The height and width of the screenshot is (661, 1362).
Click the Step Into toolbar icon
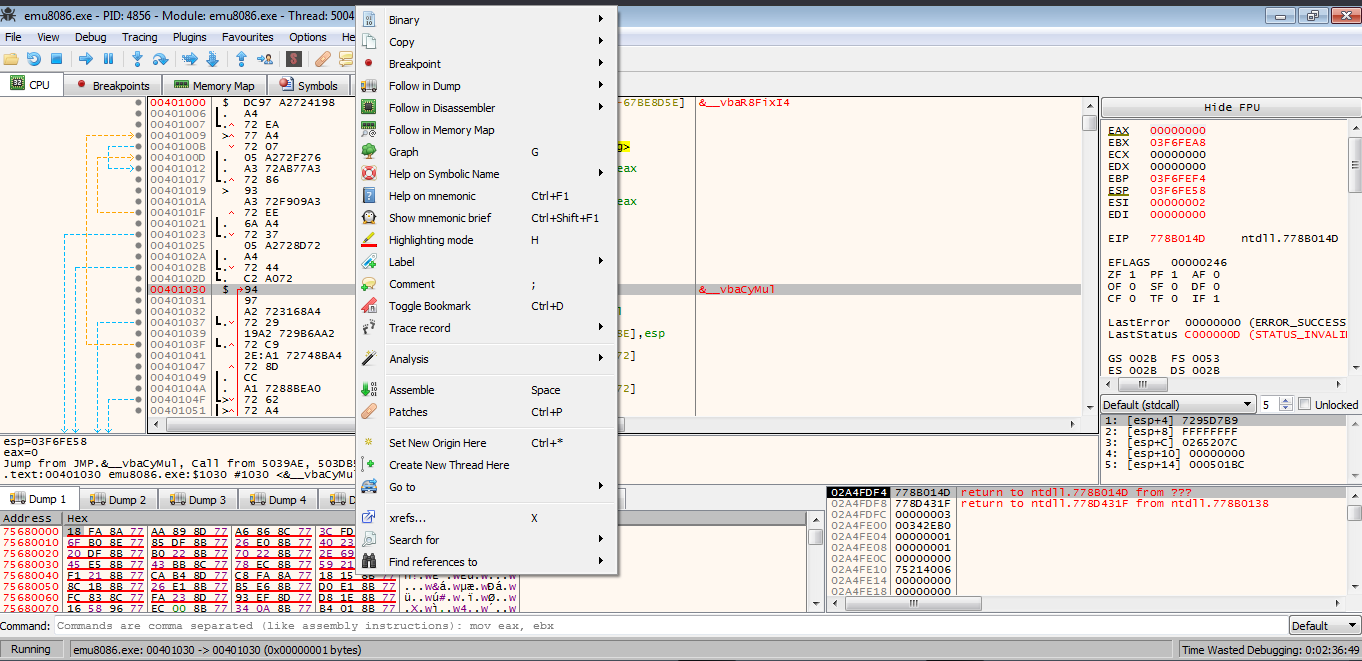click(x=137, y=59)
